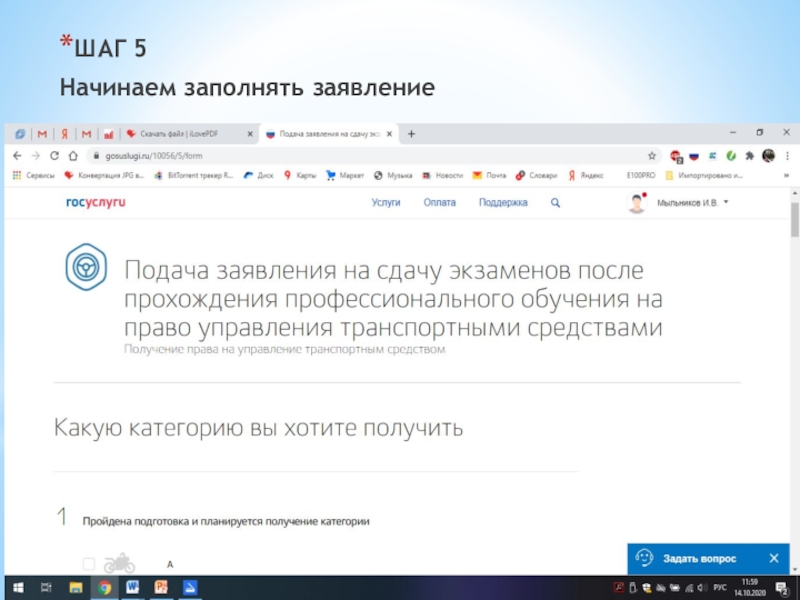Launch PowerPoint from the taskbar

click(x=161, y=587)
